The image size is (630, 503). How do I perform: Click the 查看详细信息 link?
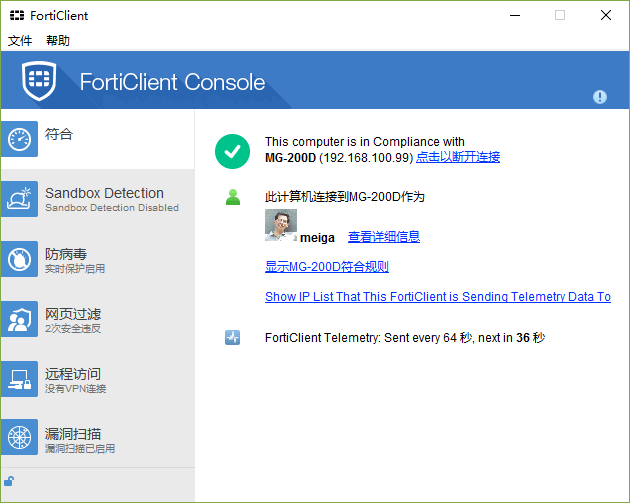tap(384, 237)
